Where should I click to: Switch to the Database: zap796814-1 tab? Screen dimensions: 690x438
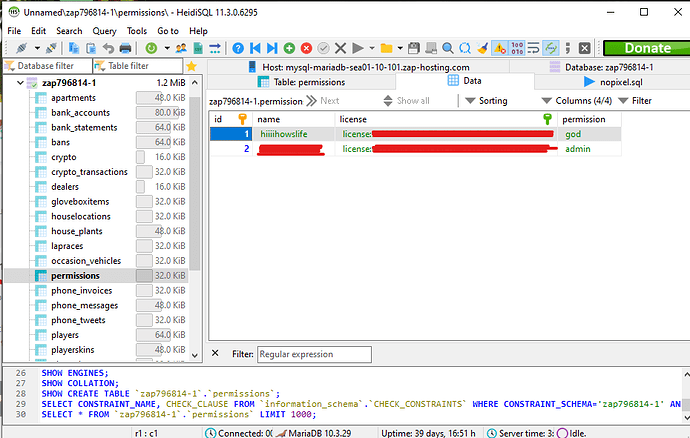point(601,67)
